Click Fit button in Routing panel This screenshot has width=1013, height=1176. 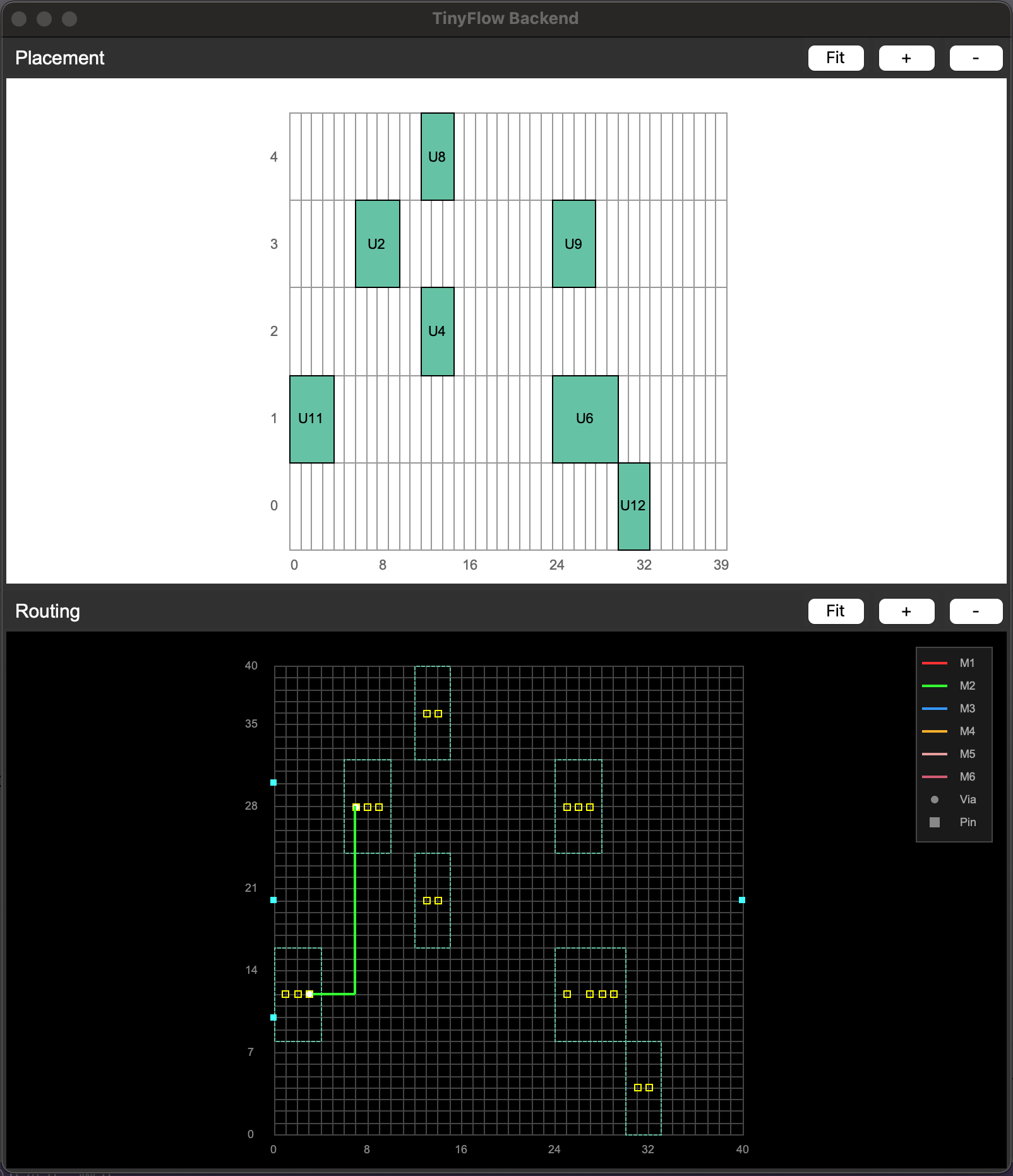pyautogui.click(x=835, y=611)
